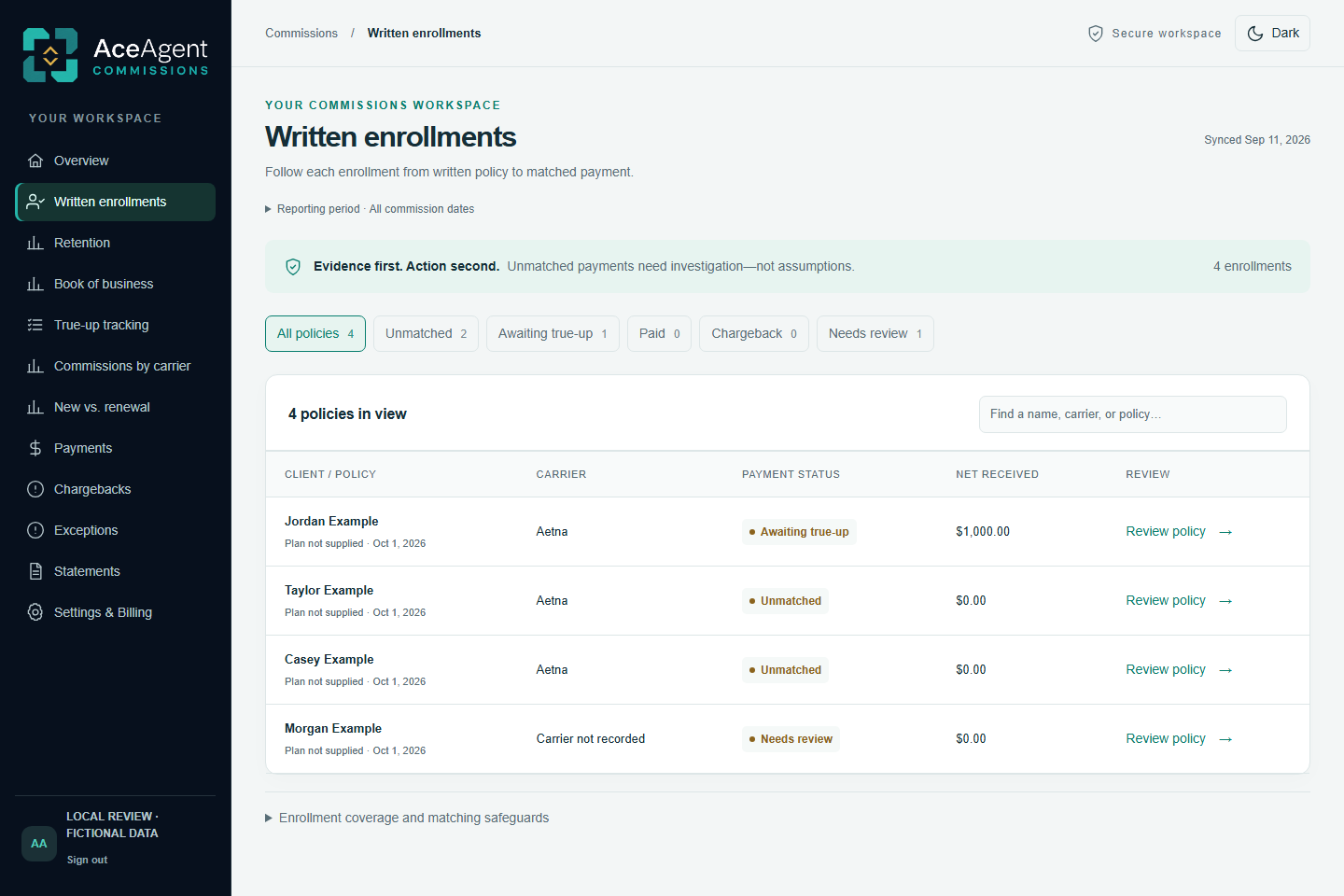Open Overview via its home icon

point(35,161)
